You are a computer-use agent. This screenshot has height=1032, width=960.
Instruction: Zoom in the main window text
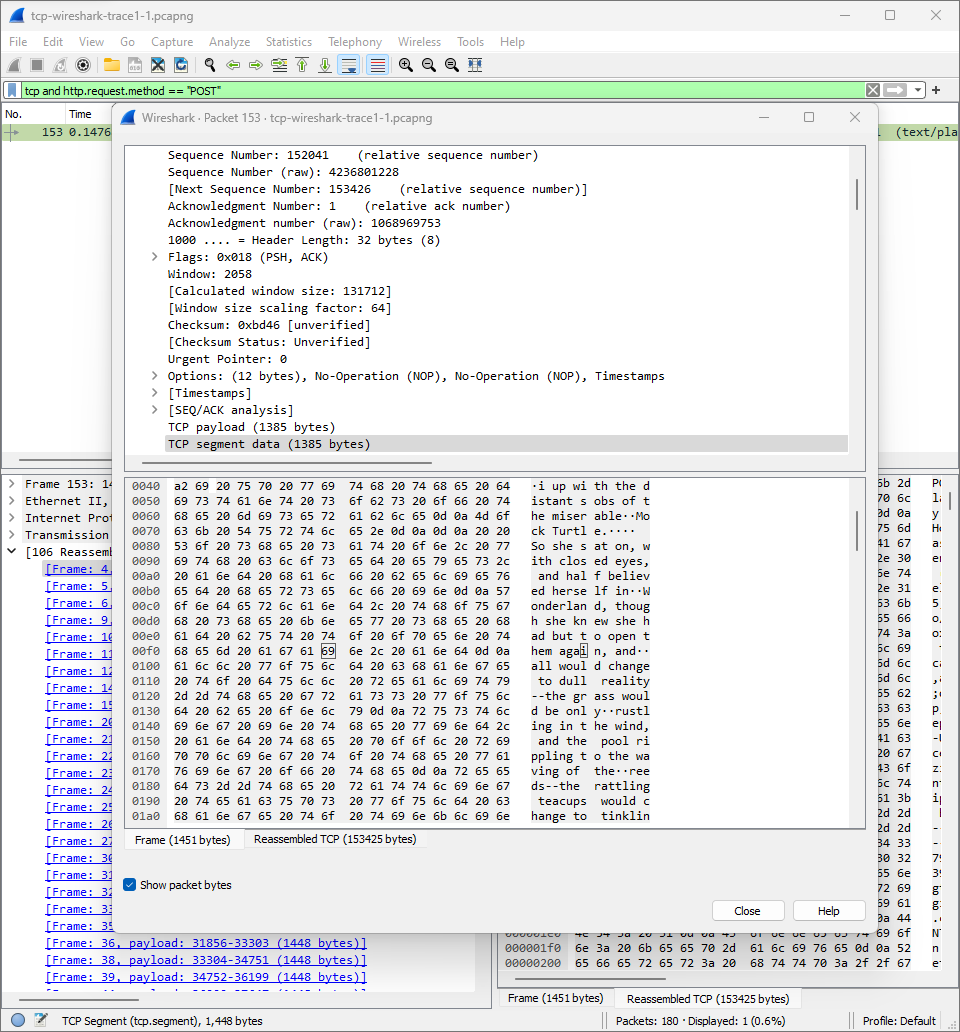click(406, 65)
